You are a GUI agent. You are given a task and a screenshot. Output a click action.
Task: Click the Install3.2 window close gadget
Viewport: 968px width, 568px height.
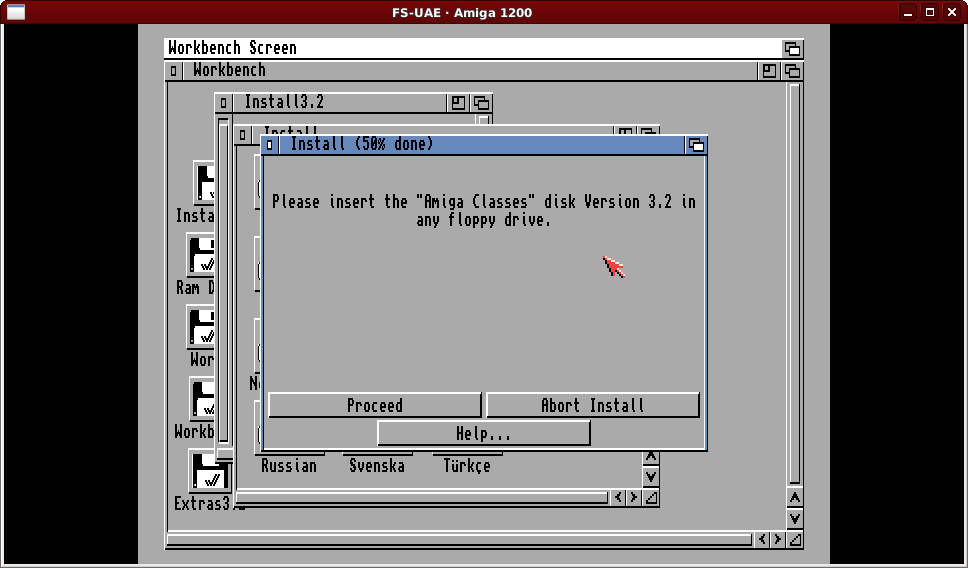[x=223, y=103]
